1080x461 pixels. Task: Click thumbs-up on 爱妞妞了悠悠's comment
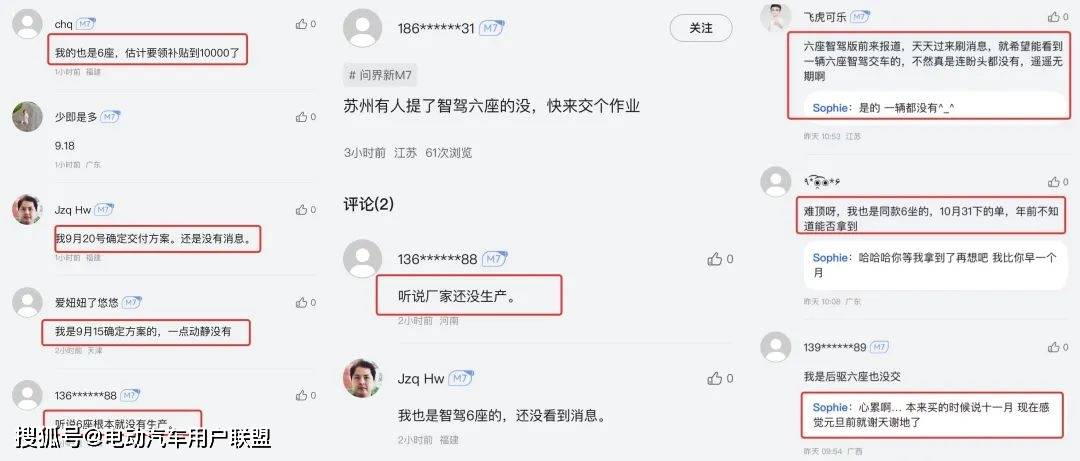point(301,303)
